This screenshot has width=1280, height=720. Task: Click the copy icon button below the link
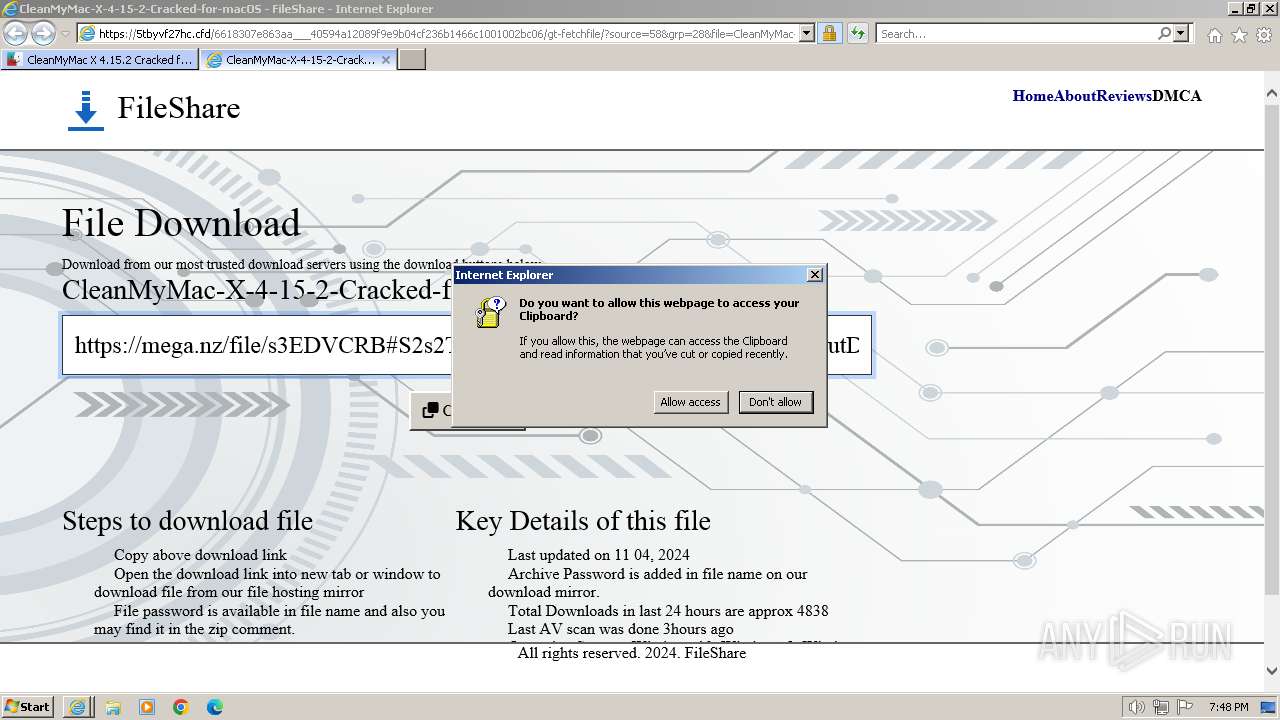coord(431,410)
